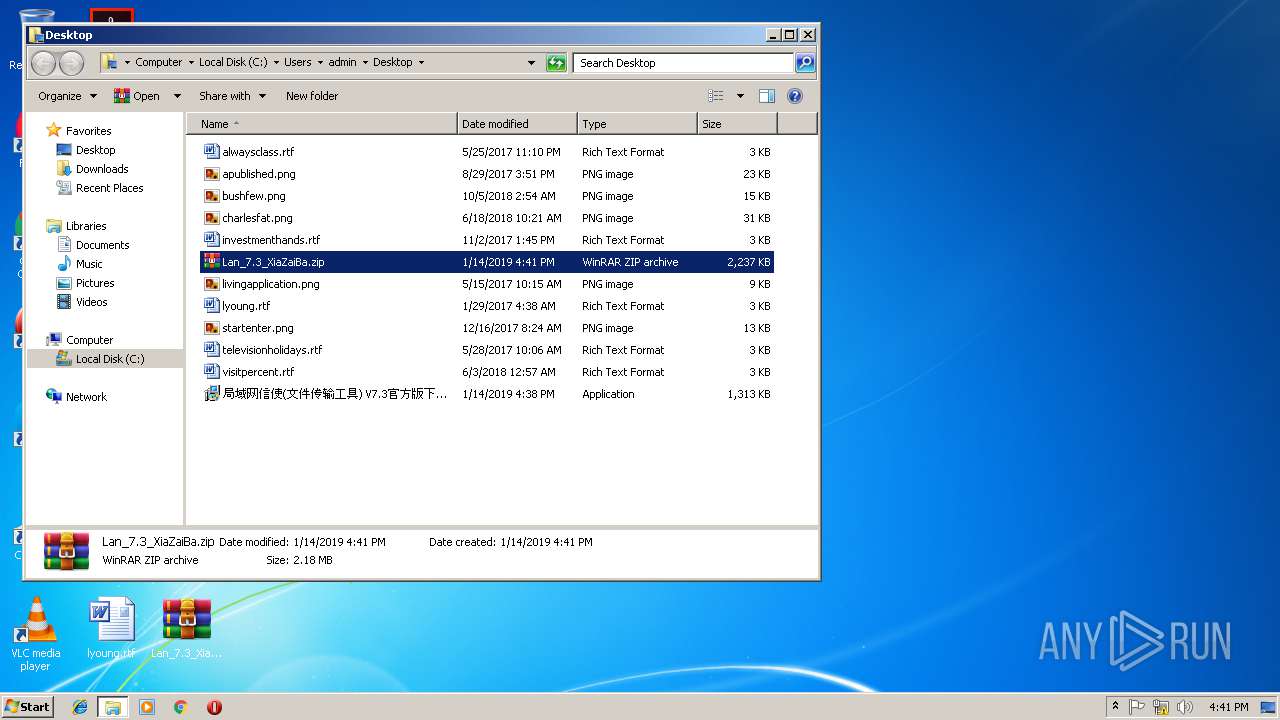Select the televisionholidays.rtf file icon

click(x=211, y=350)
